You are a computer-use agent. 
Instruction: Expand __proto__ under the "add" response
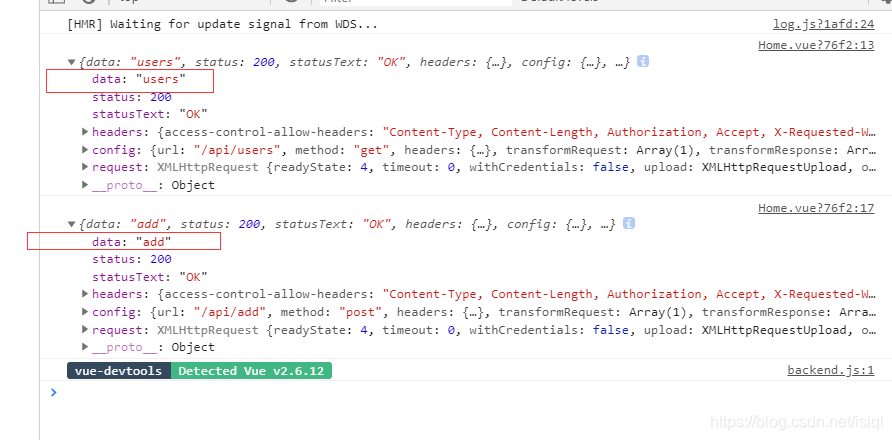pos(85,347)
